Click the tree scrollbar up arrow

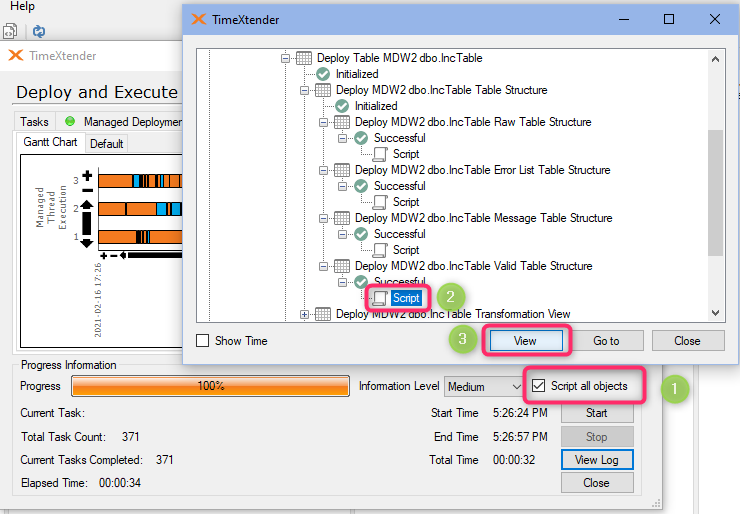point(715,59)
